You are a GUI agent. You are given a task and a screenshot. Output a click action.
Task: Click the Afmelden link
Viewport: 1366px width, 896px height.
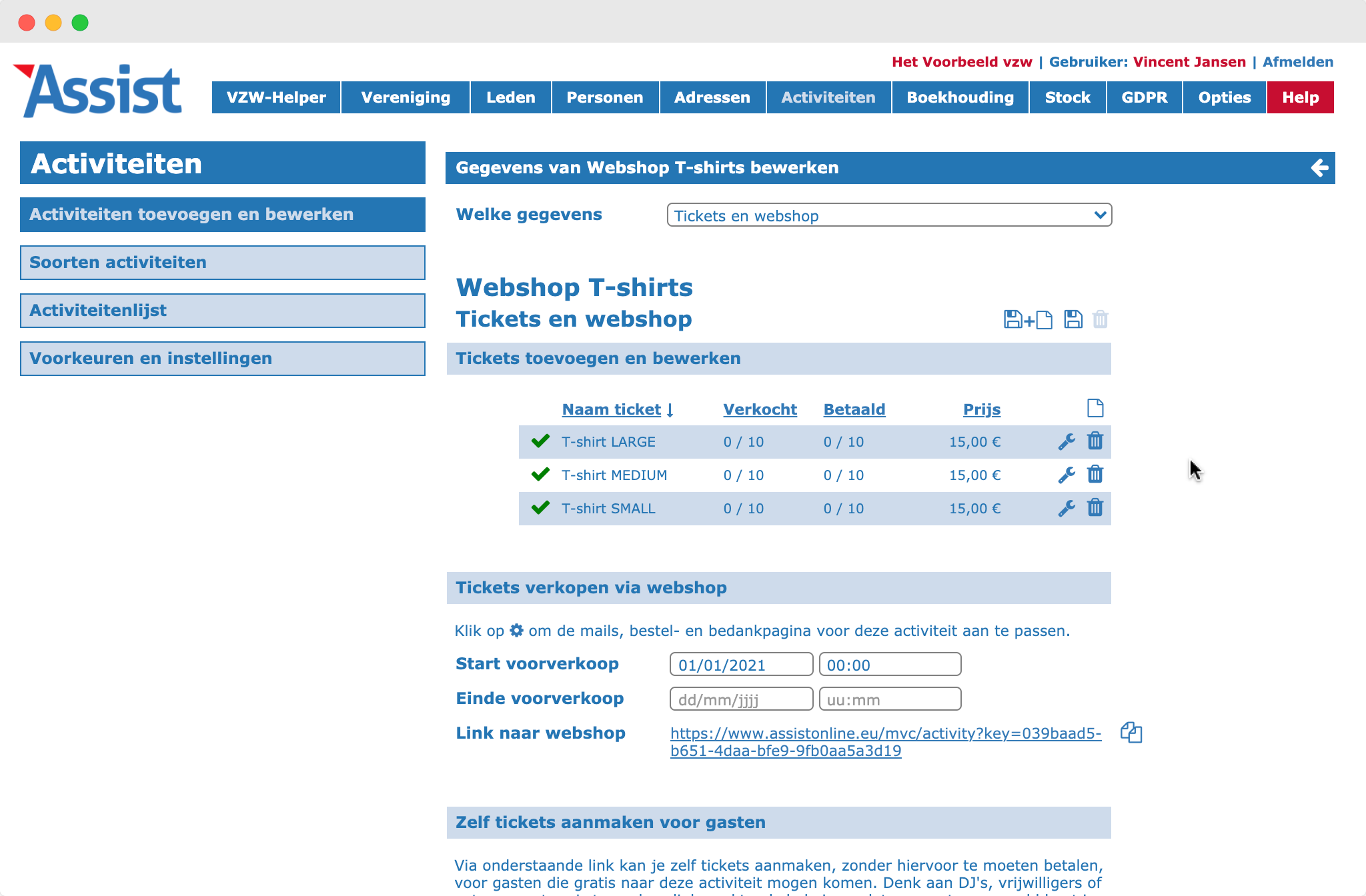point(1298,62)
